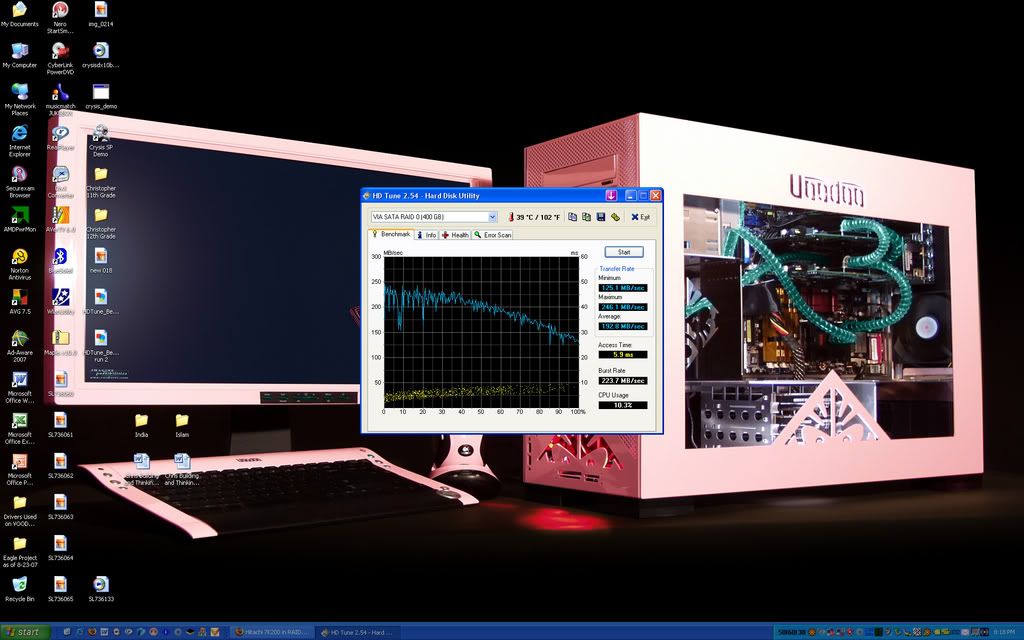Click the thermometer temperature reading in HD Tune
Screen dimensions: 1024x640
534,217
